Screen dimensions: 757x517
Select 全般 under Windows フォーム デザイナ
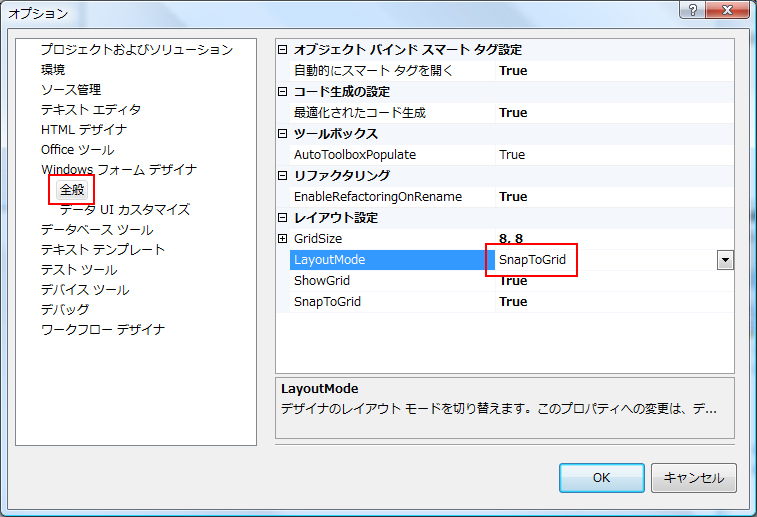click(x=72, y=189)
